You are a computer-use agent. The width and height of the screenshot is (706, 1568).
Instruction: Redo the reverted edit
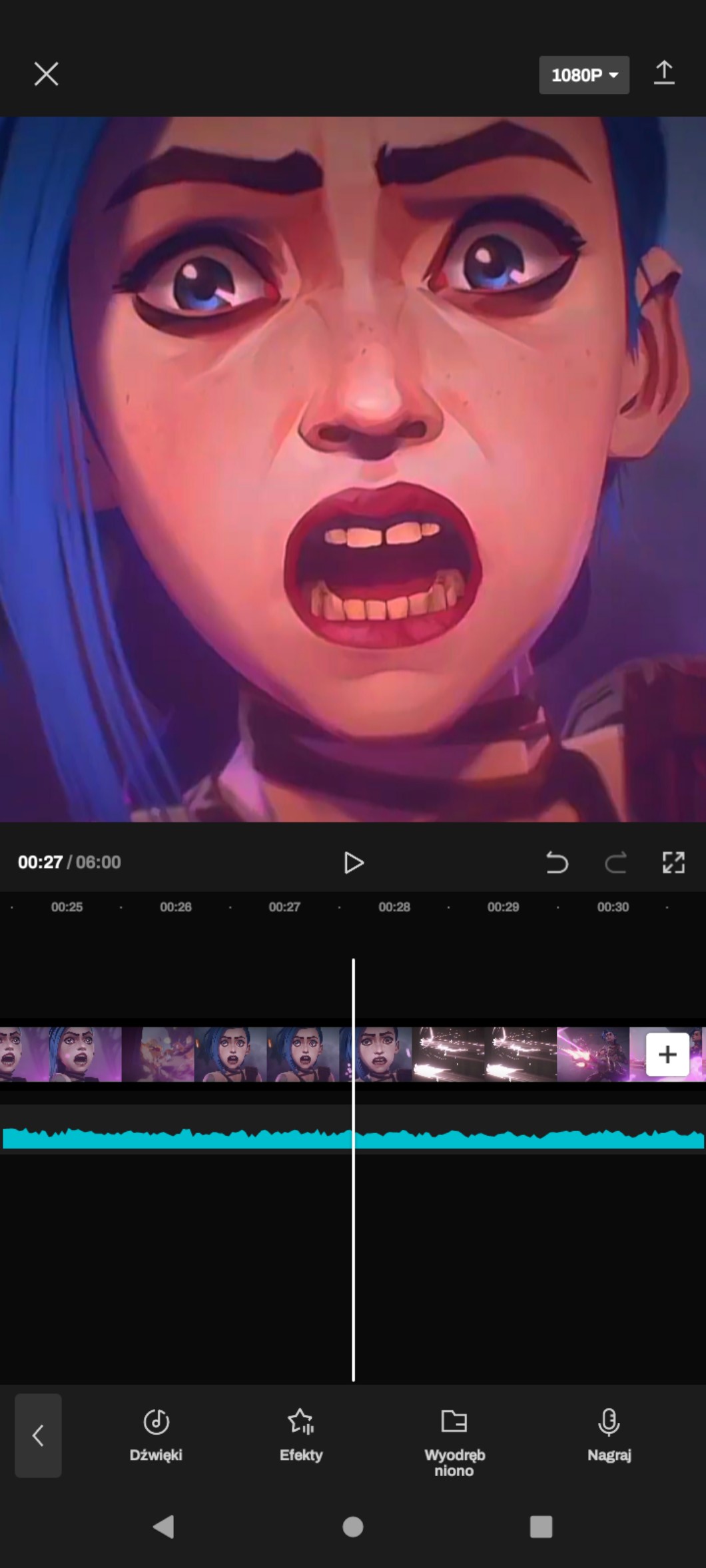(615, 862)
